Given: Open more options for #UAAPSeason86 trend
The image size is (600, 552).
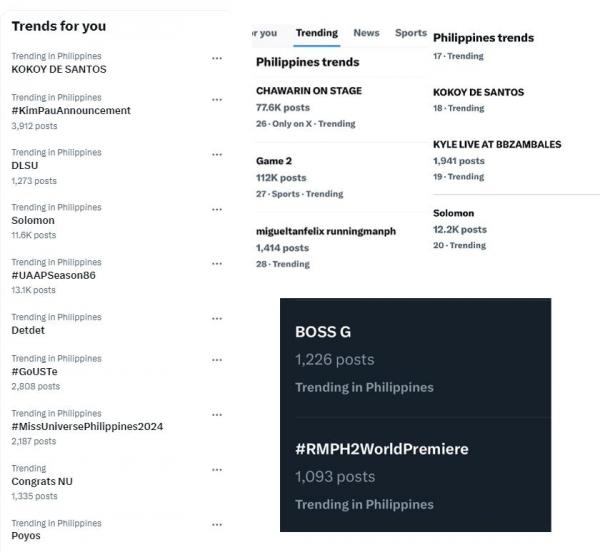Looking at the screenshot, I should pyautogui.click(x=217, y=263).
